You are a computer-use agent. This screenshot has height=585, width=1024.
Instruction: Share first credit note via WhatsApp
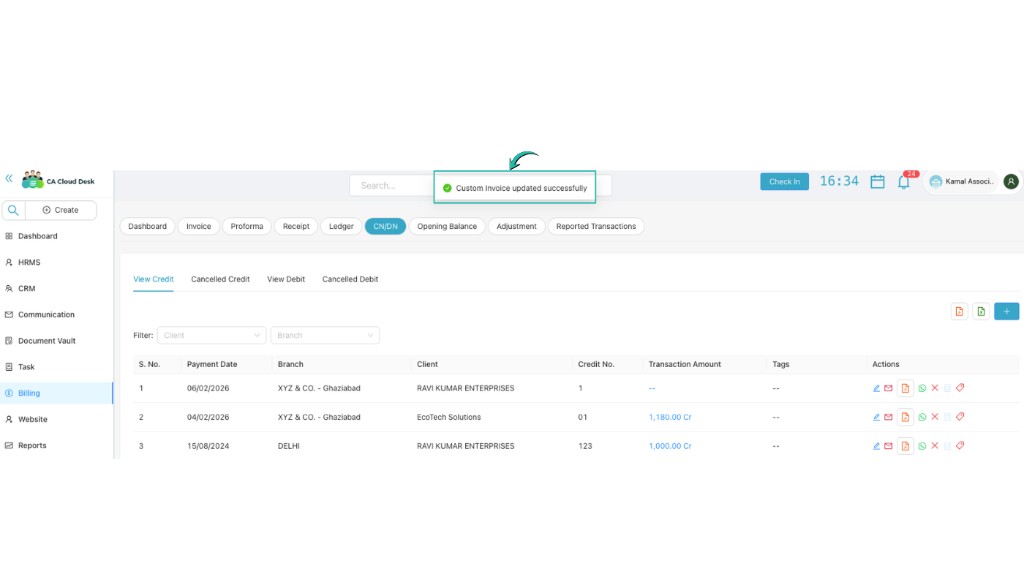pyautogui.click(x=922, y=388)
